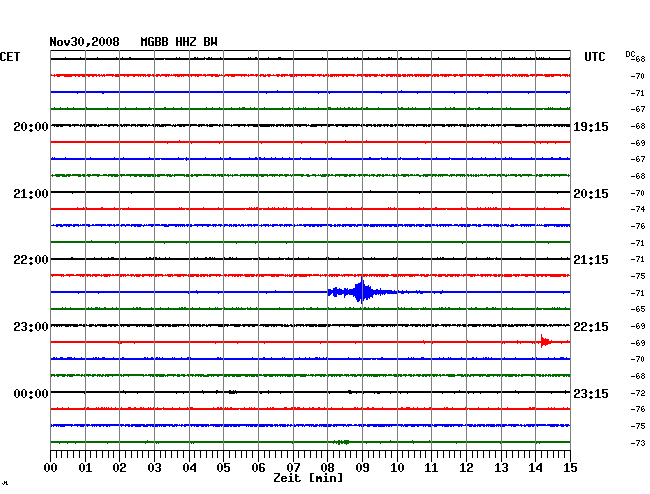
Task: Click the station code MGBB
Action: [x=154, y=42]
